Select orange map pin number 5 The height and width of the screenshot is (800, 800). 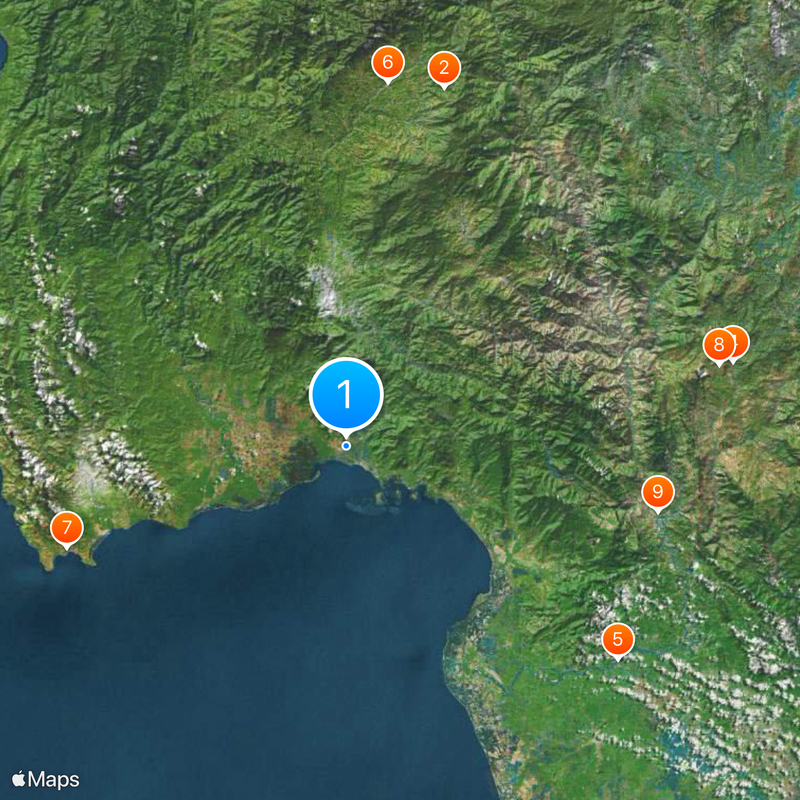pyautogui.click(x=618, y=640)
